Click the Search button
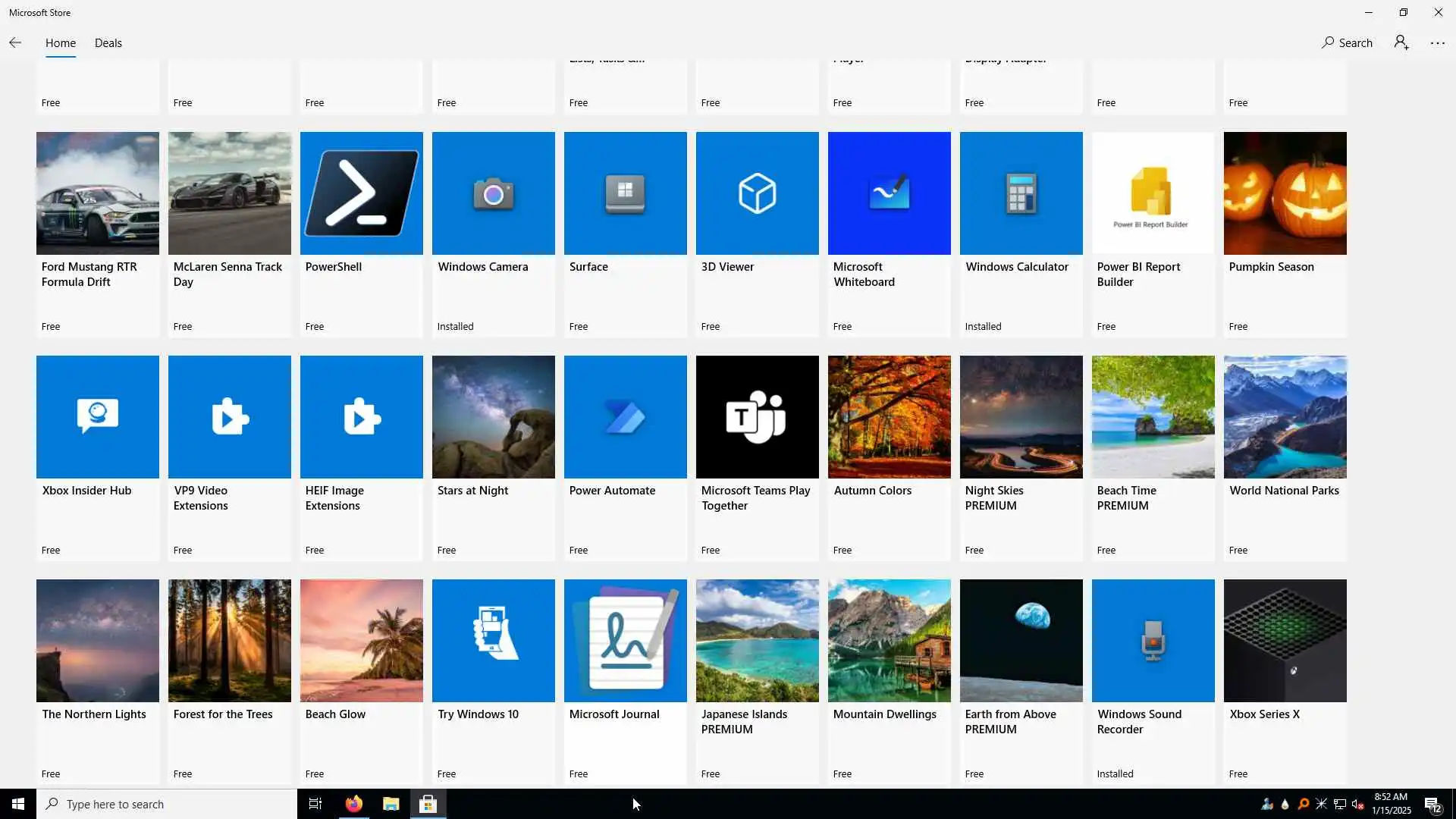 1347,42
